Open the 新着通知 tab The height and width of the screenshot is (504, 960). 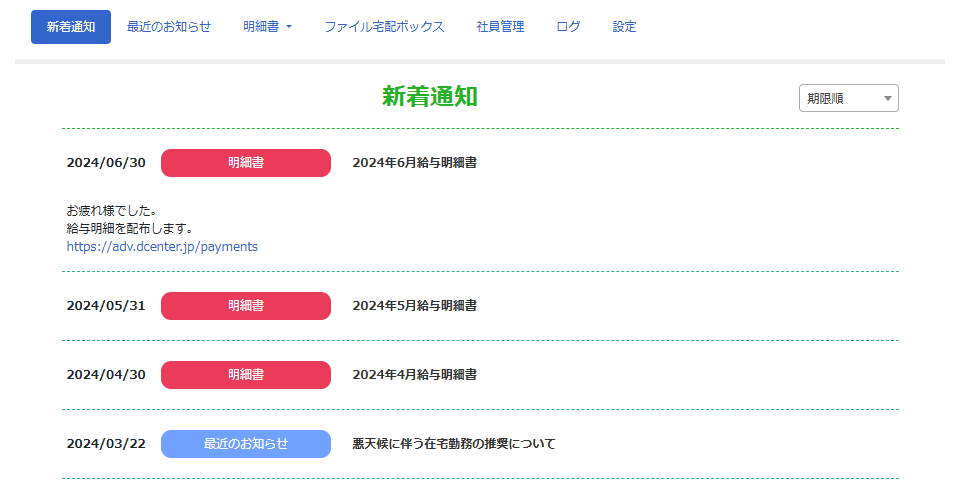[x=70, y=27]
